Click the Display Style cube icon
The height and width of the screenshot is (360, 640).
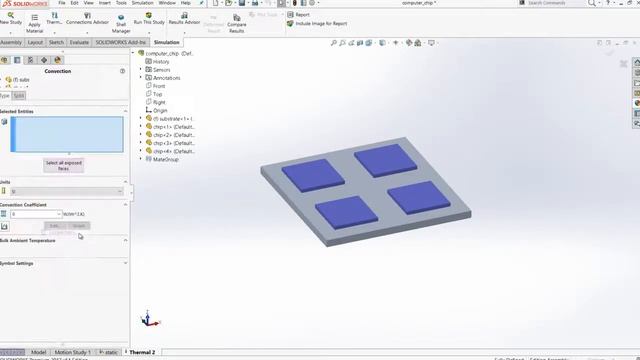(382, 43)
